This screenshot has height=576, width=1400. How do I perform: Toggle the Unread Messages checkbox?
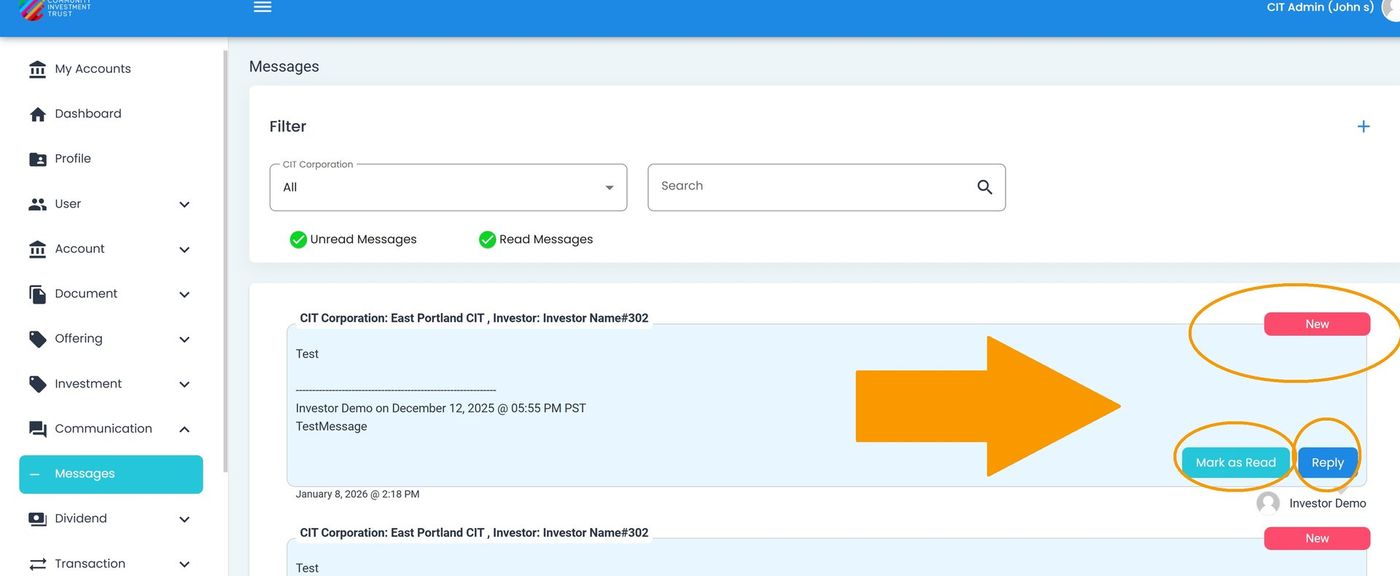click(x=298, y=240)
